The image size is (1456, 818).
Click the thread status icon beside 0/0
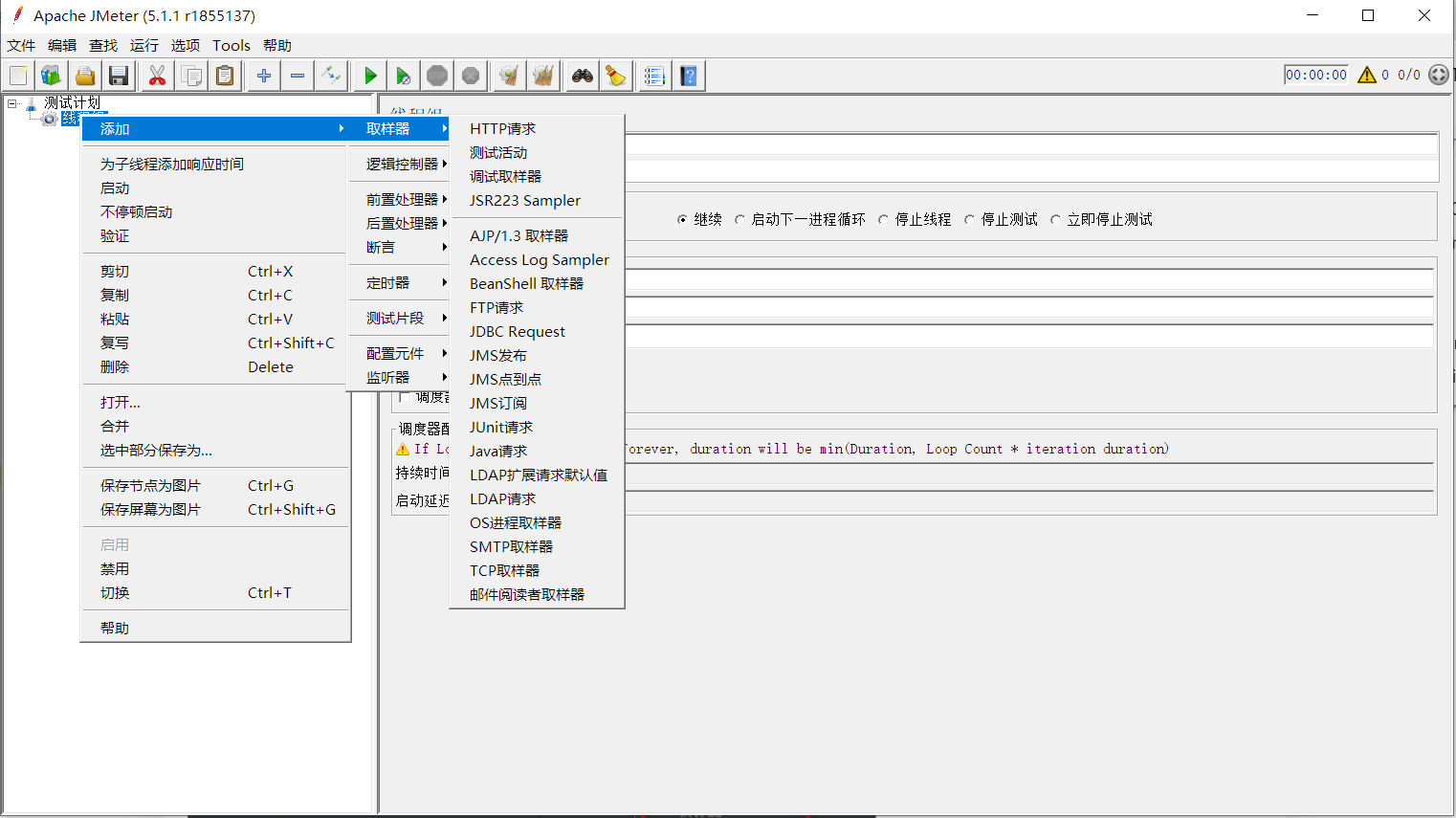[1439, 75]
